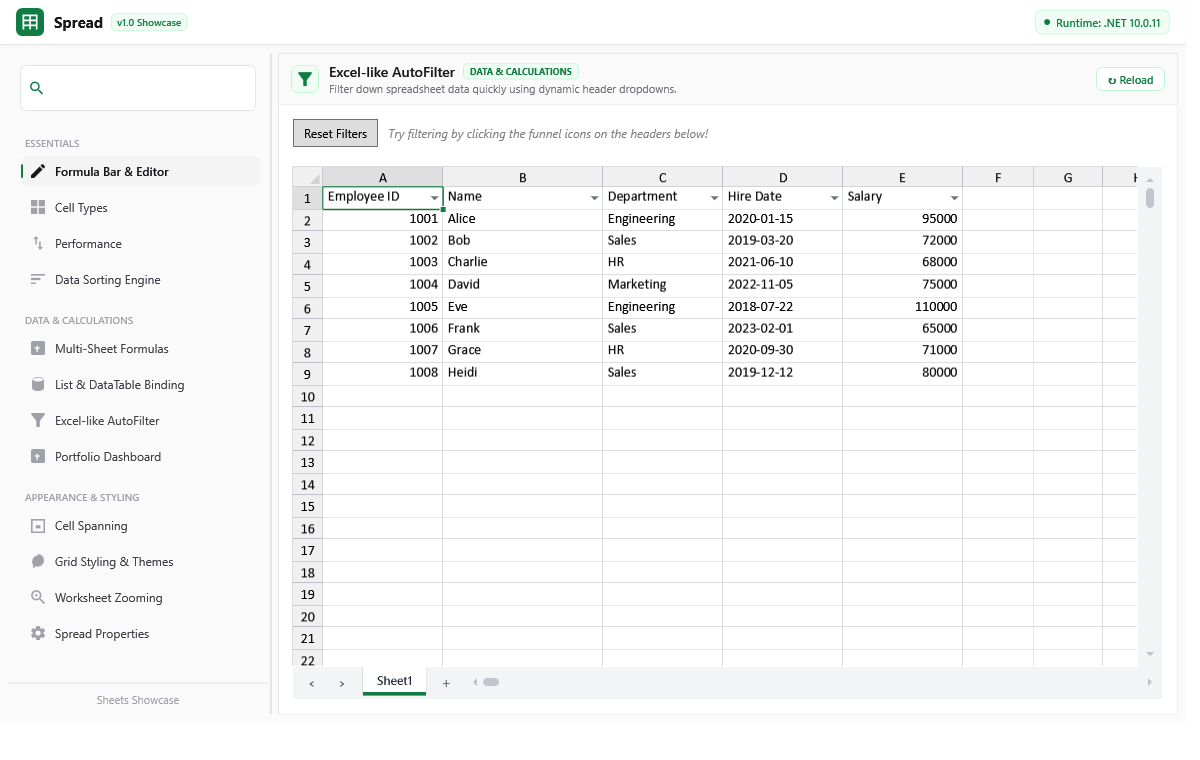Image resolution: width=1200 pixels, height=760 pixels.
Task: Select the cell with hire date 2023-02-01
Action: (x=783, y=329)
